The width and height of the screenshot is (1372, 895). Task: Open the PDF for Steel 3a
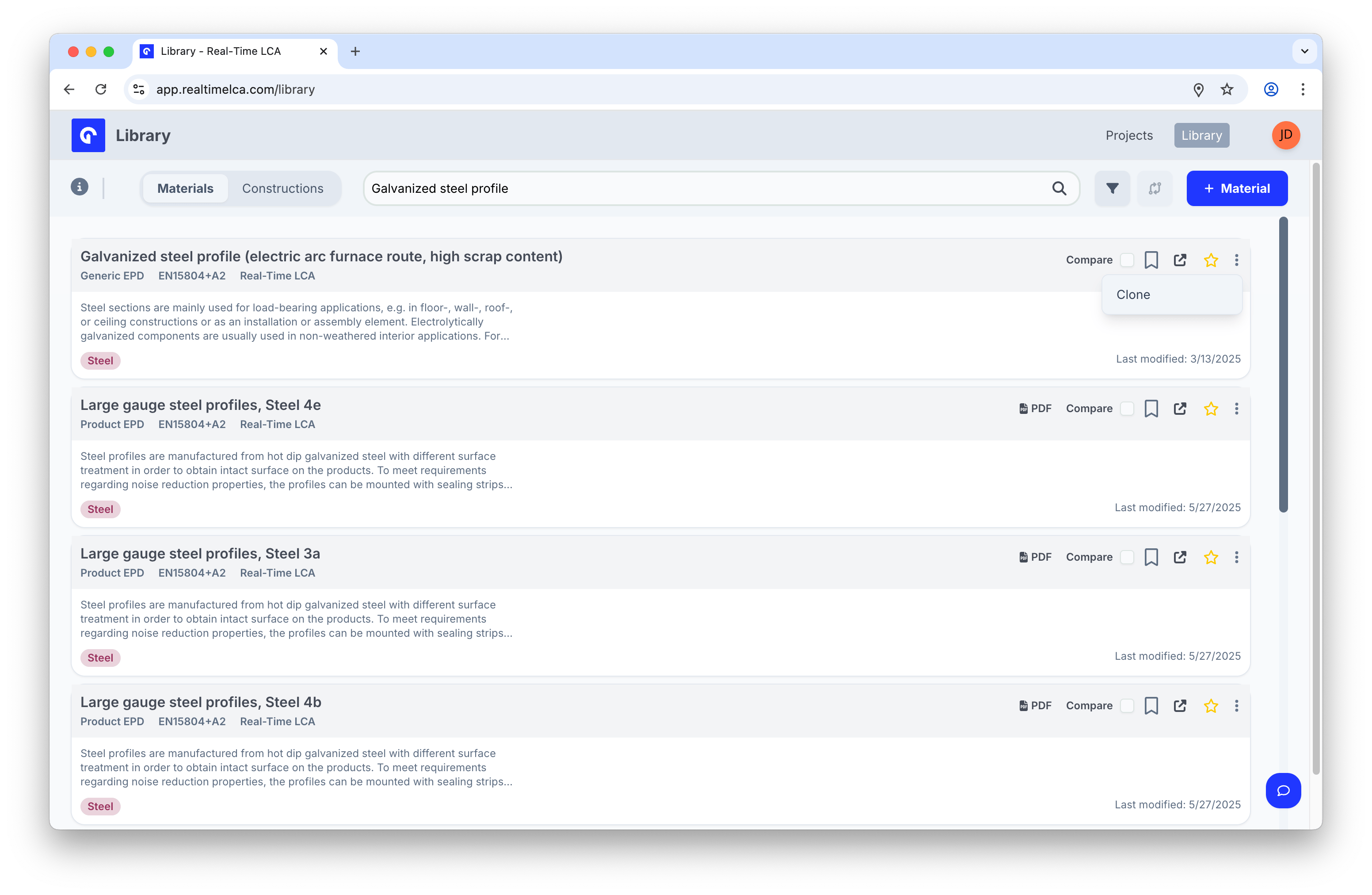pos(1035,557)
